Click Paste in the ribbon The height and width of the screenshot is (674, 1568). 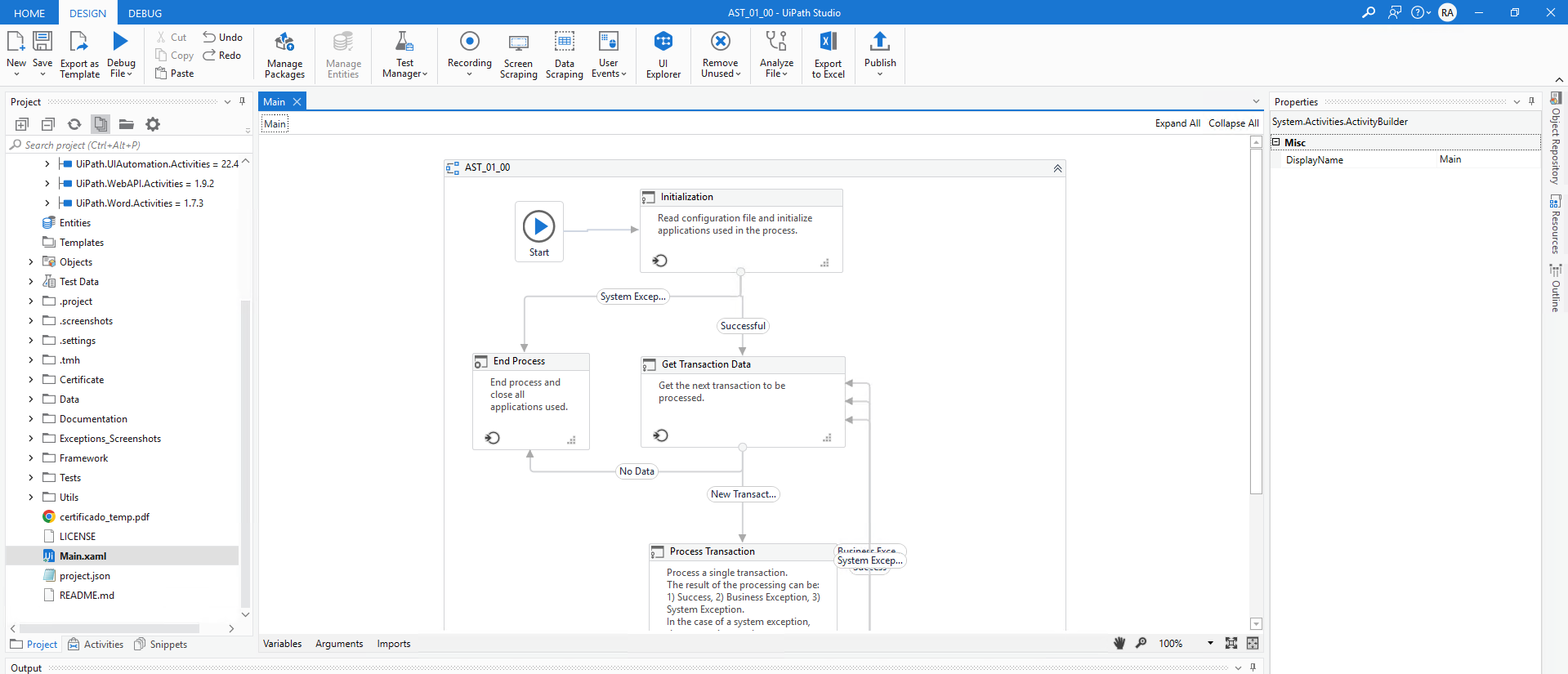175,74
